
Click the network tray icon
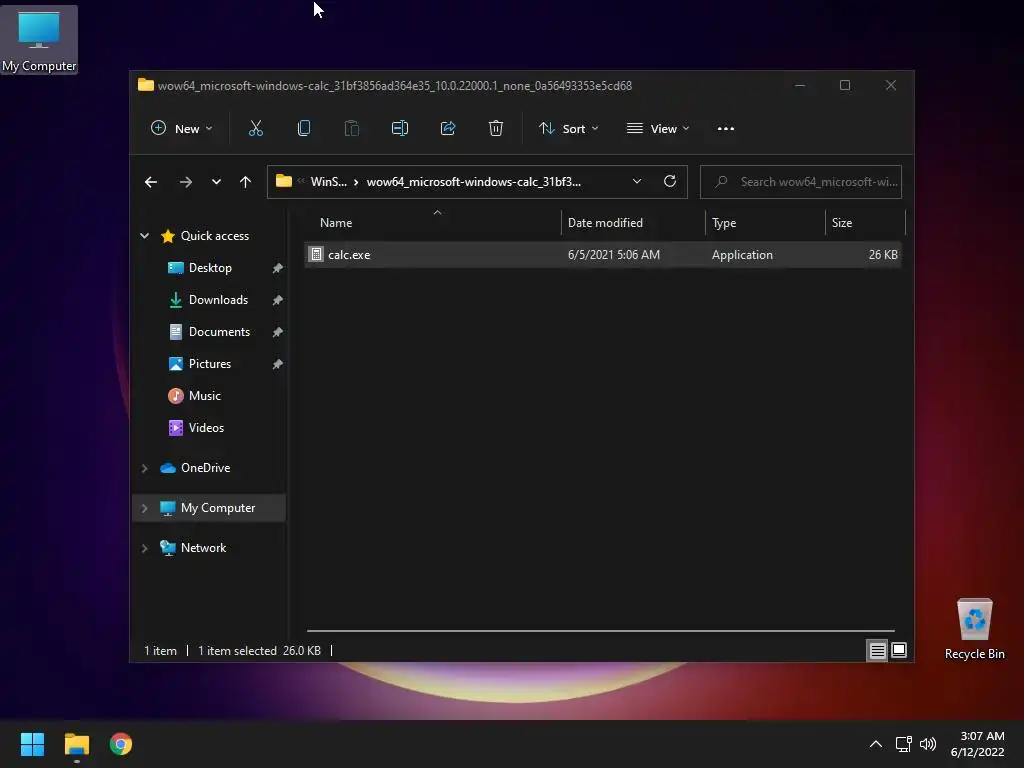(x=903, y=744)
